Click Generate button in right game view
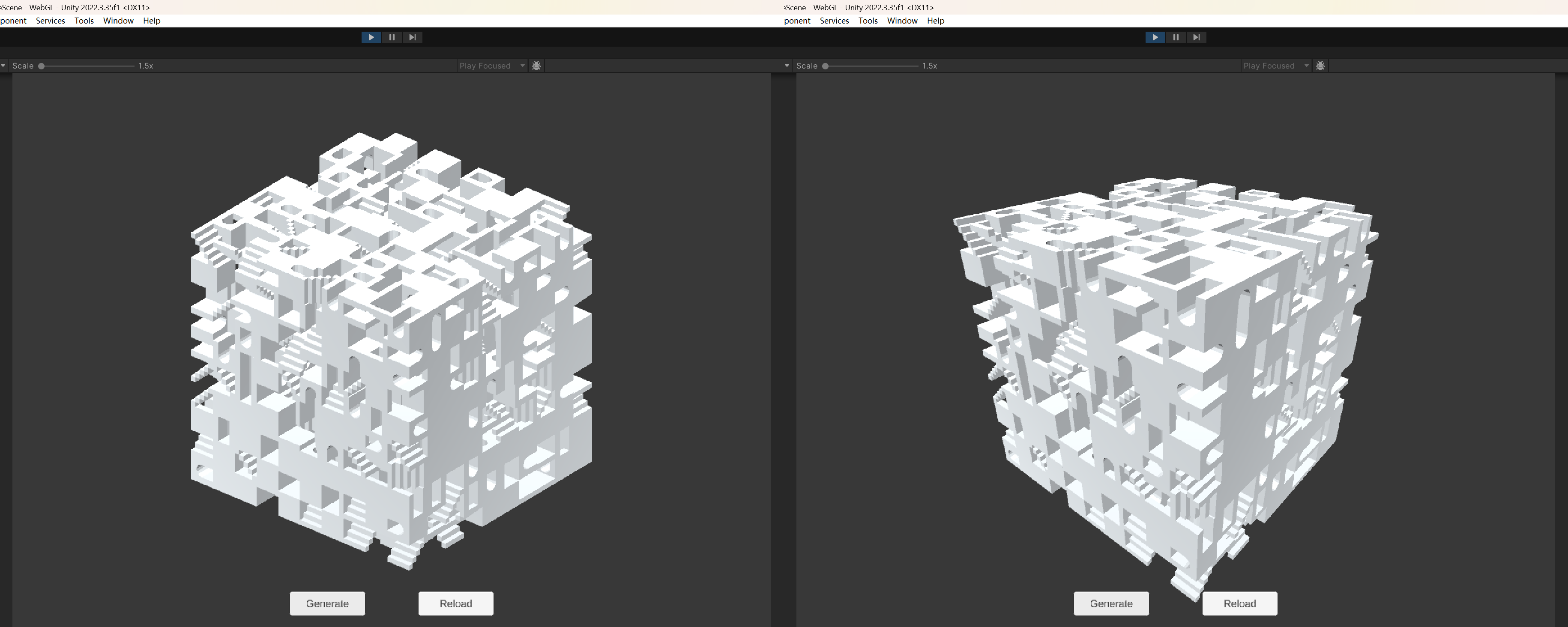Viewport: 1568px width, 627px height. pos(1111,603)
